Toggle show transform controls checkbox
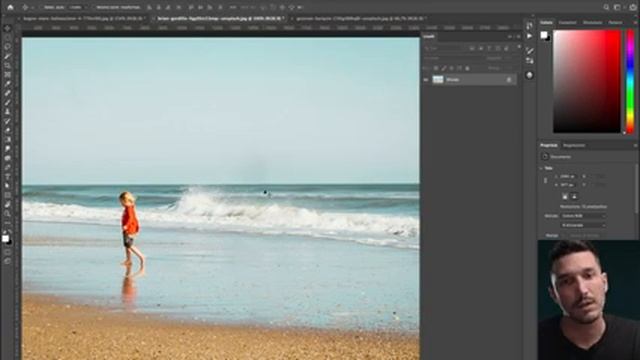 pyautogui.click(x=94, y=7)
